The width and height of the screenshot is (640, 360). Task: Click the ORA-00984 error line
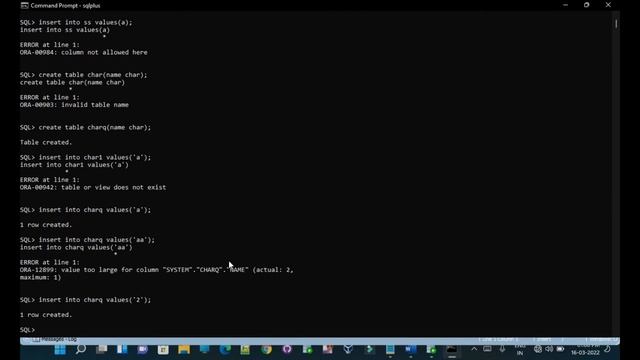(x=84, y=52)
